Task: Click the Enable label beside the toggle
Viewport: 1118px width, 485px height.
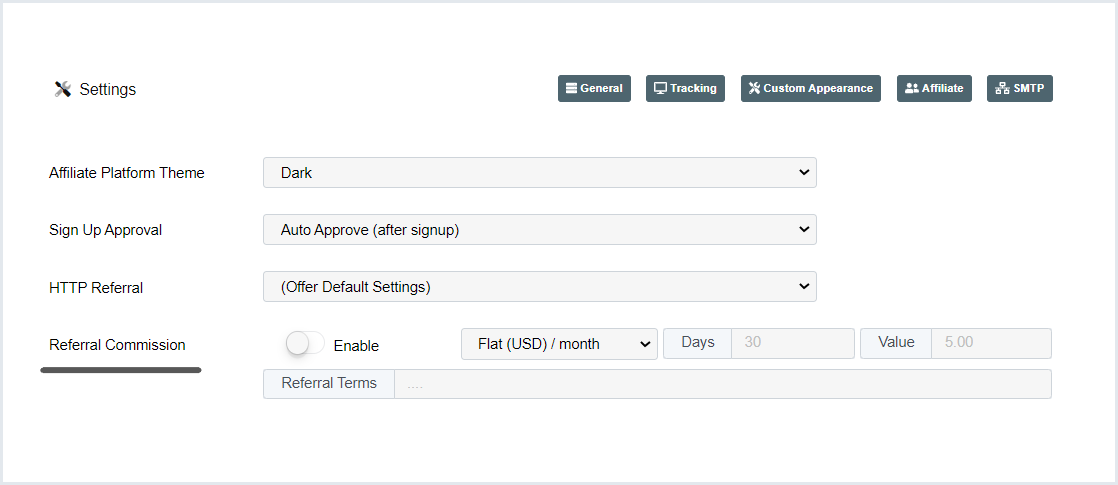Action: tap(356, 346)
